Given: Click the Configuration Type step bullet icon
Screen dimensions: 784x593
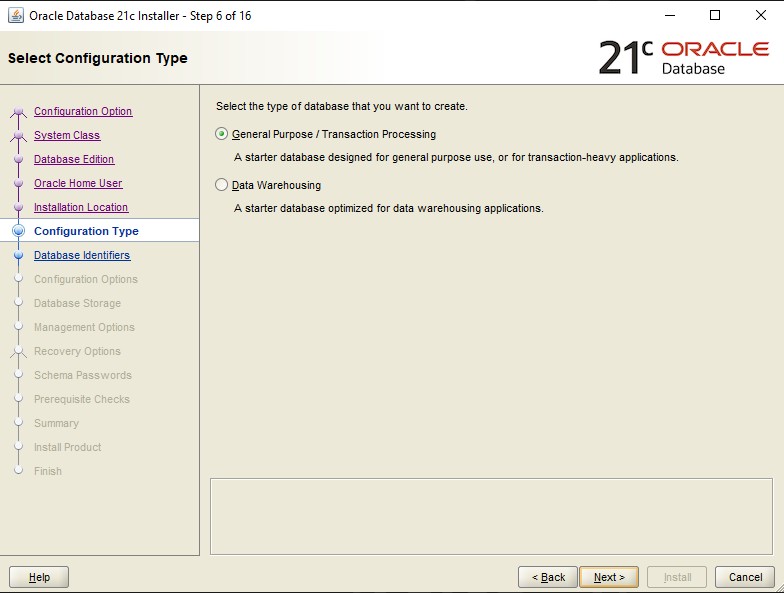Looking at the screenshot, I should 18,230.
